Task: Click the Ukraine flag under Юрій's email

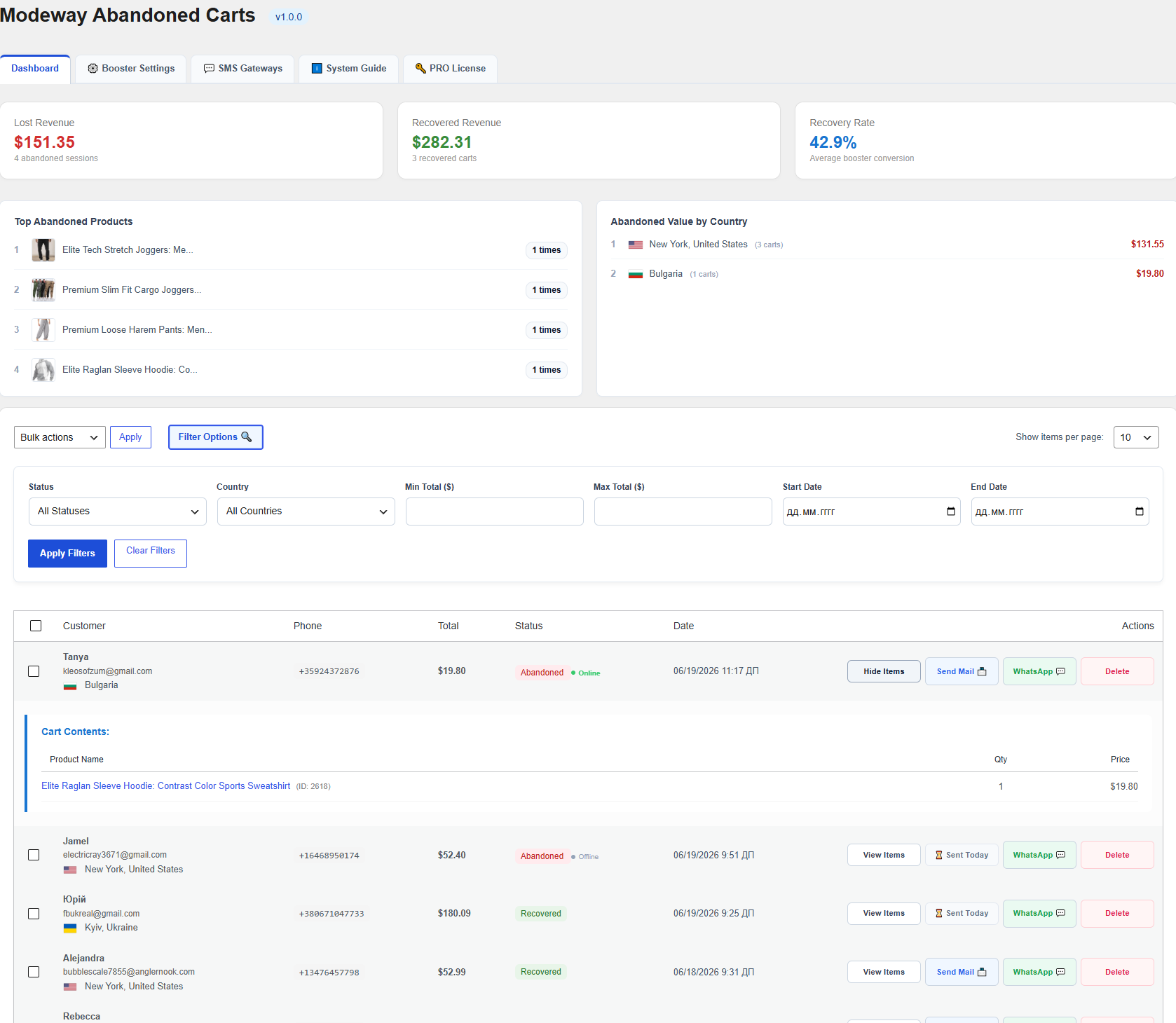Action: [70, 928]
